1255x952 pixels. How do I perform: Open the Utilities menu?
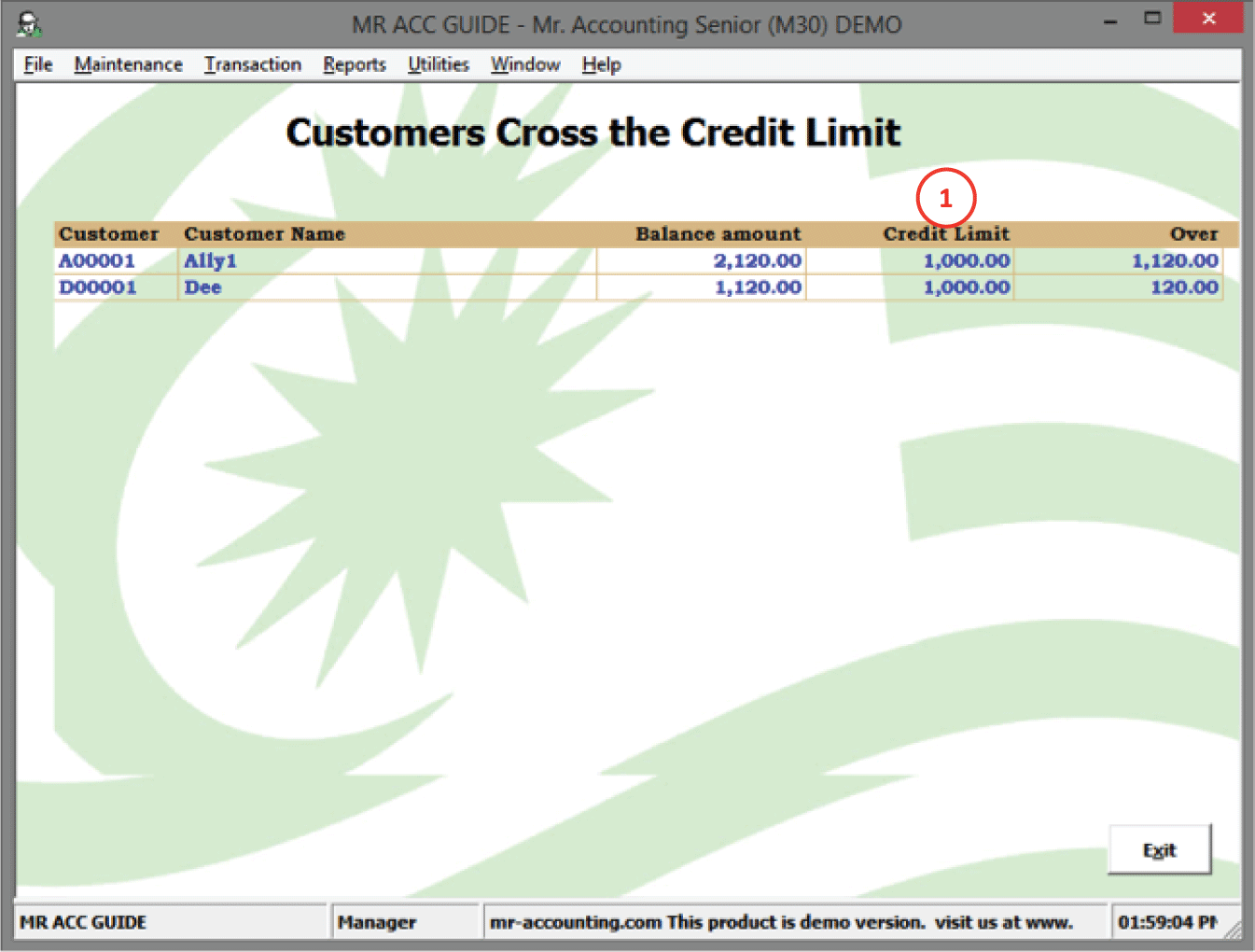[x=439, y=64]
